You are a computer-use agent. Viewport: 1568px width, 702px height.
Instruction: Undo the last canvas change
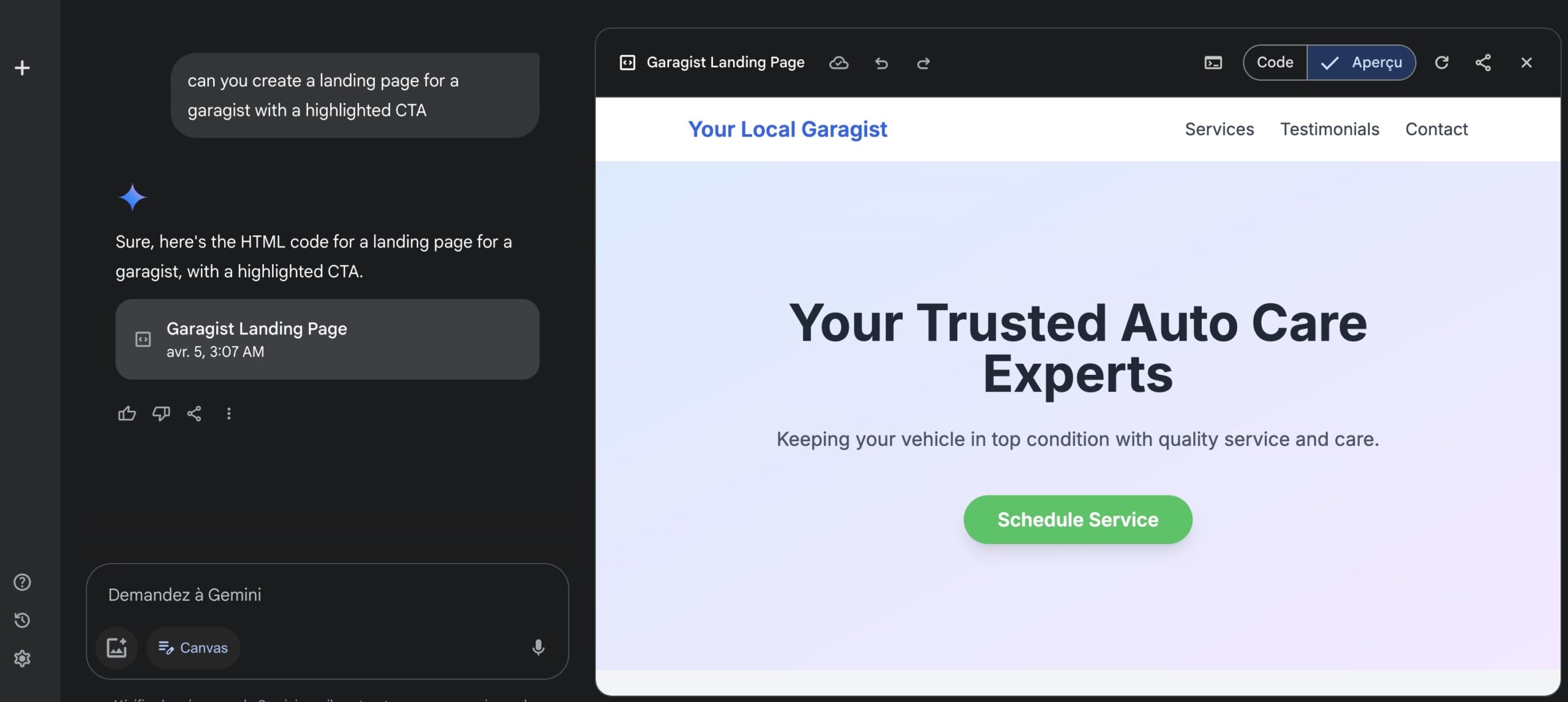(x=881, y=62)
